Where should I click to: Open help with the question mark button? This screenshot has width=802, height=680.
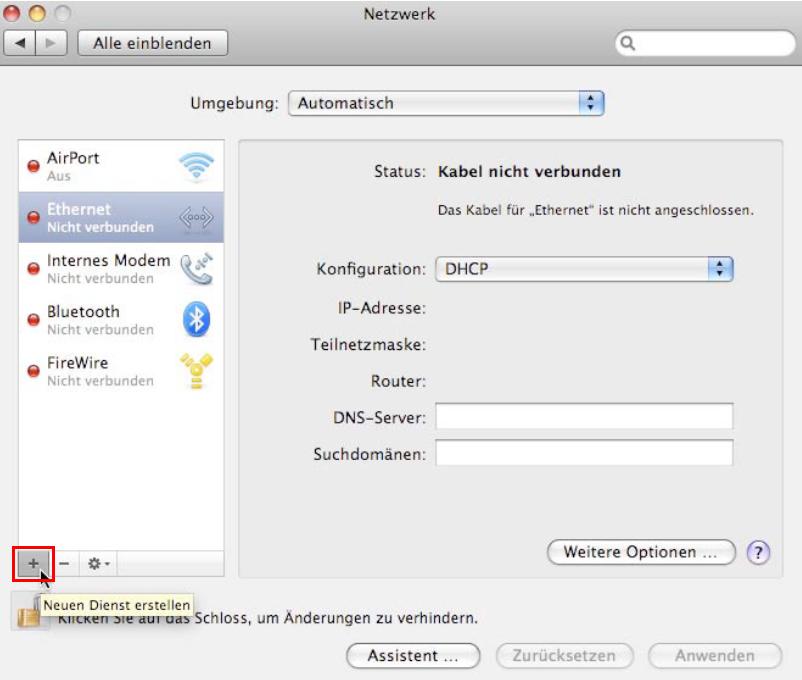pos(758,553)
